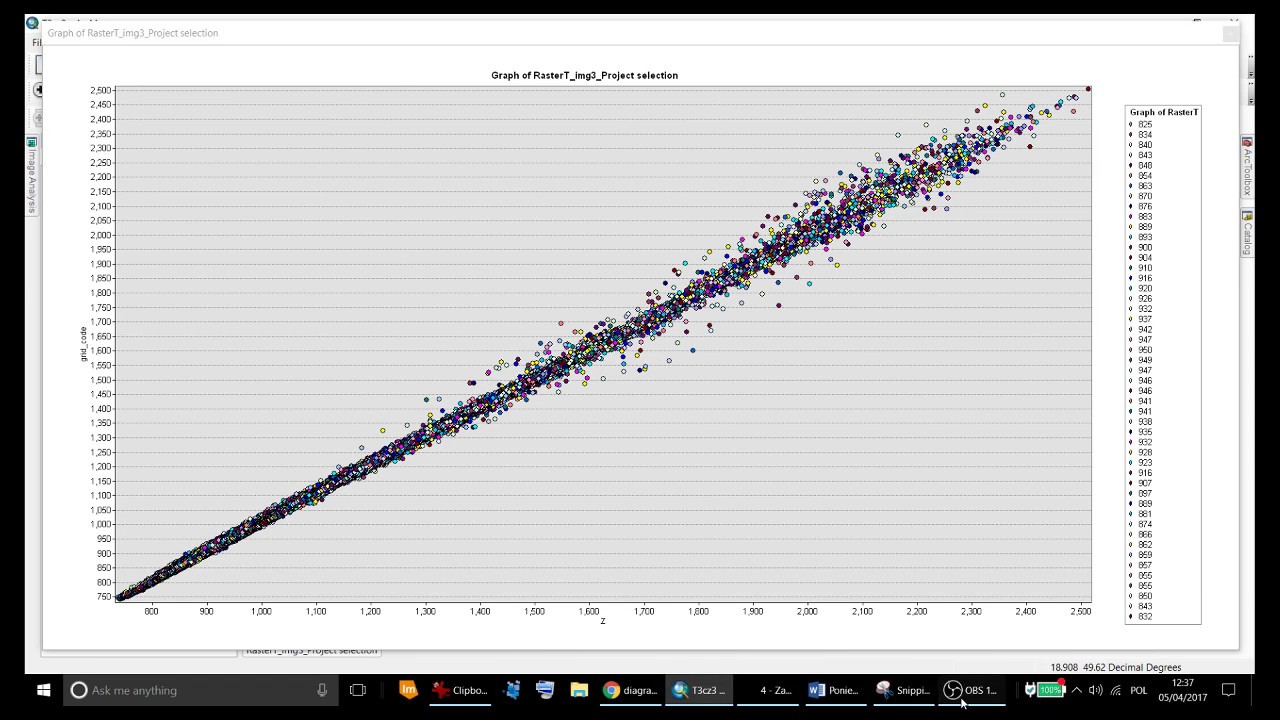The height and width of the screenshot is (720, 1280).
Task: Click the coordinates readout '18.908 49.62 Decimal Degrees'
Action: 1115,667
